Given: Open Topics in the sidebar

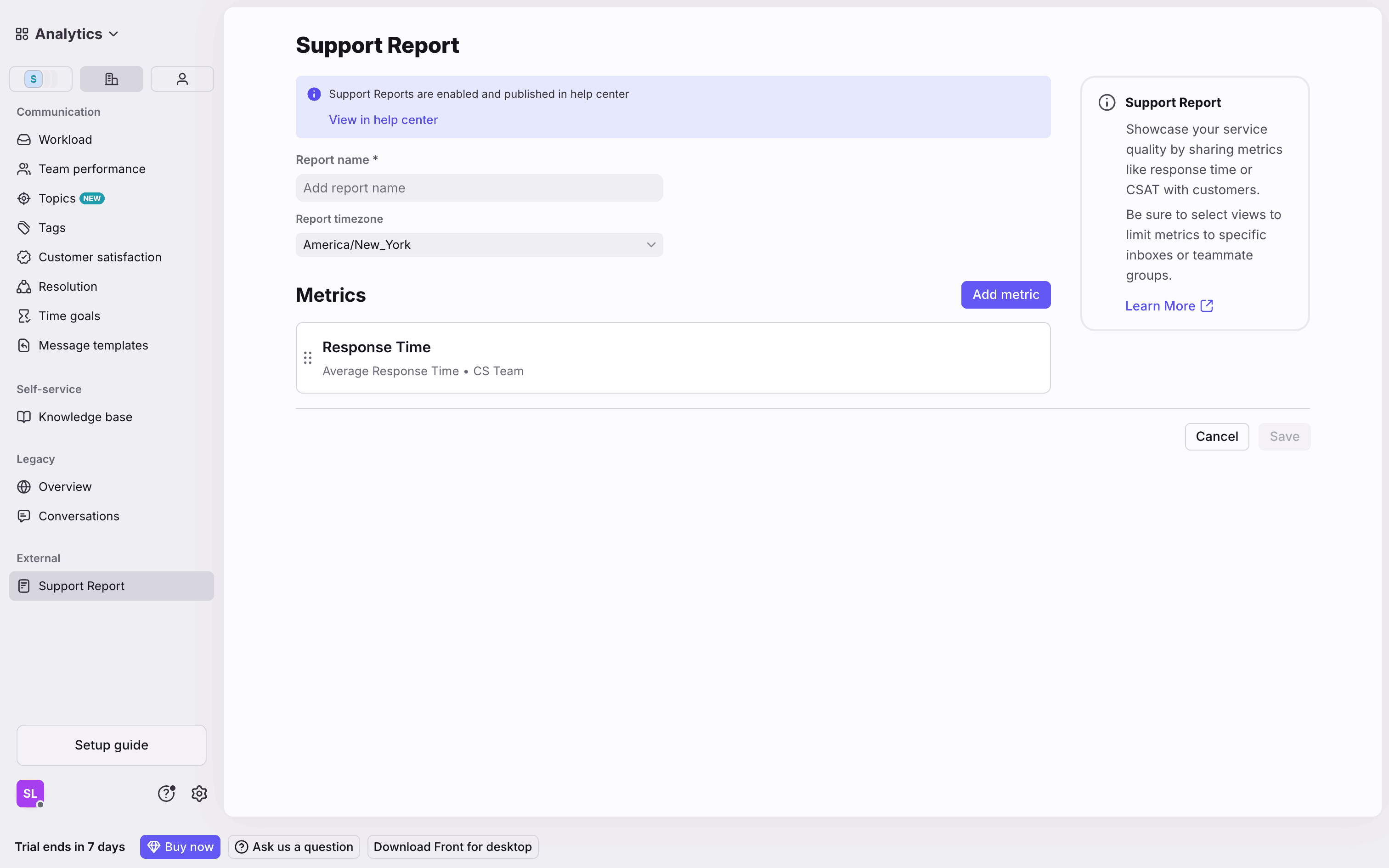Looking at the screenshot, I should click(x=57, y=198).
